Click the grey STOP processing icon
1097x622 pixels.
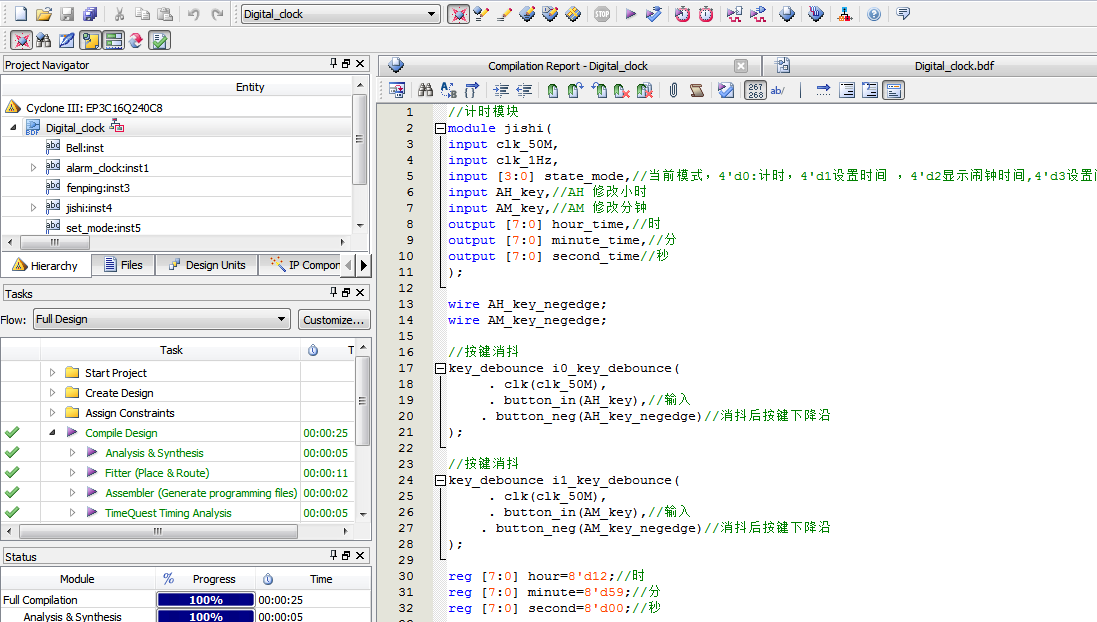[x=602, y=14]
